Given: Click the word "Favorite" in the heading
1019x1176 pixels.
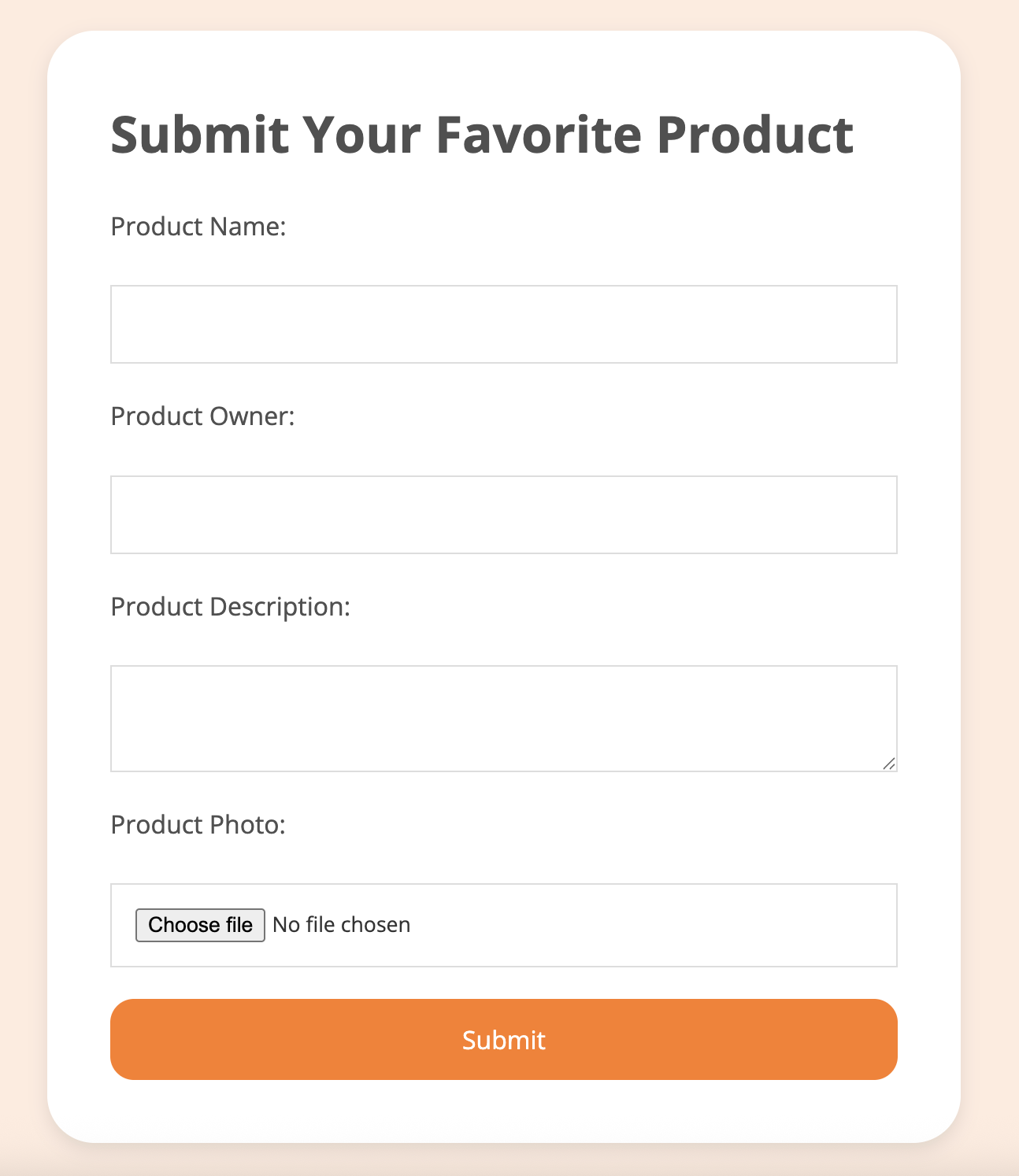Looking at the screenshot, I should [539, 135].
